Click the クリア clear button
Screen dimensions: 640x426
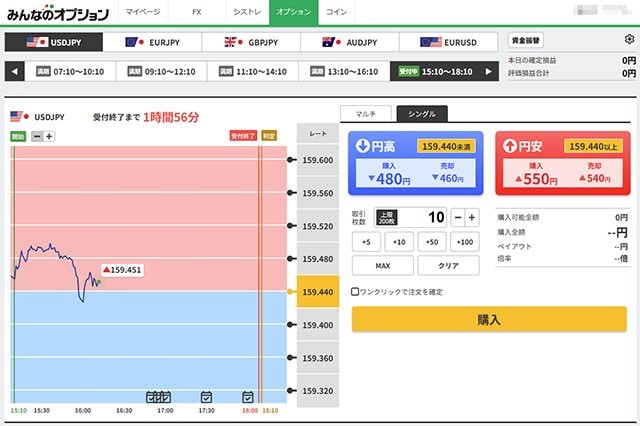coord(449,266)
